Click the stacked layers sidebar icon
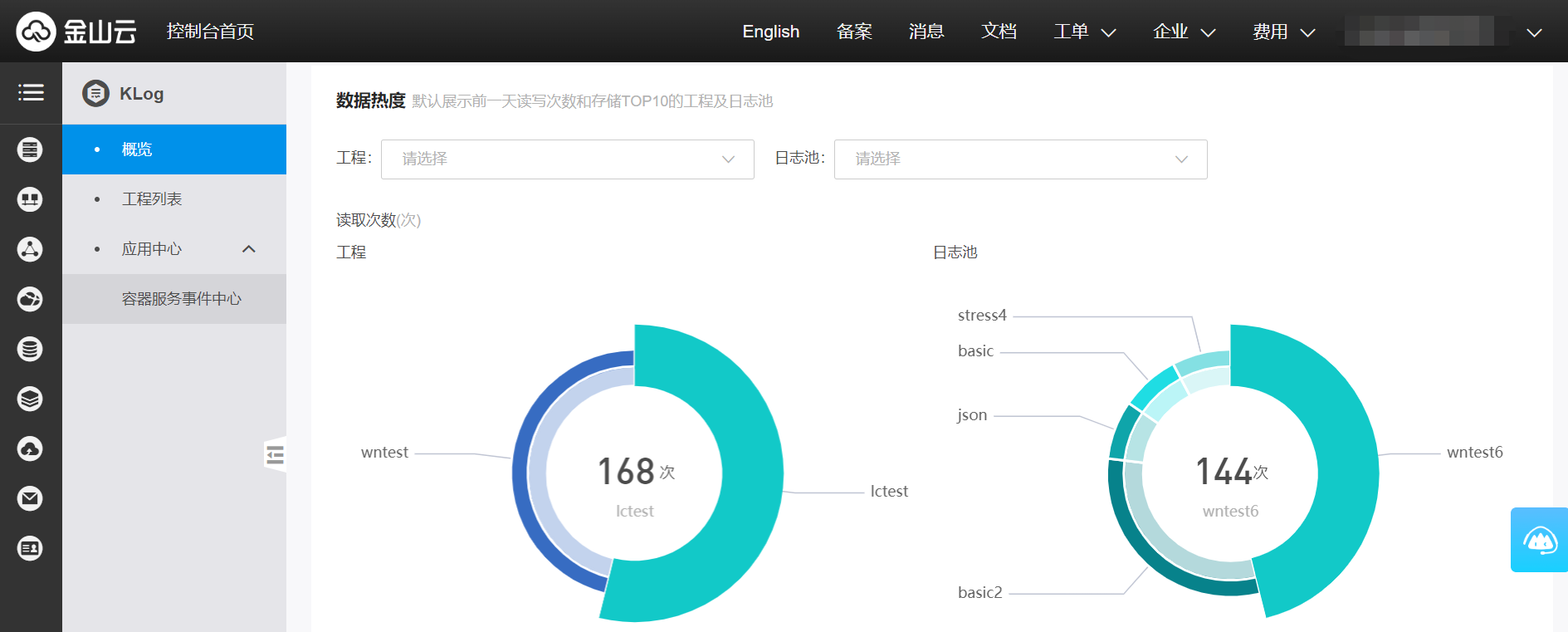 (x=30, y=399)
